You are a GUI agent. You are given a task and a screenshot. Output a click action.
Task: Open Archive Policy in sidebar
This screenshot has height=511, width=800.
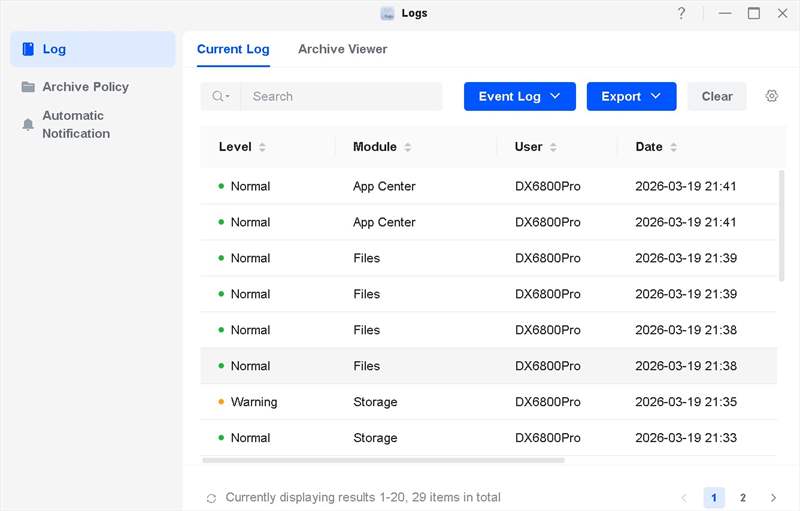tap(85, 87)
